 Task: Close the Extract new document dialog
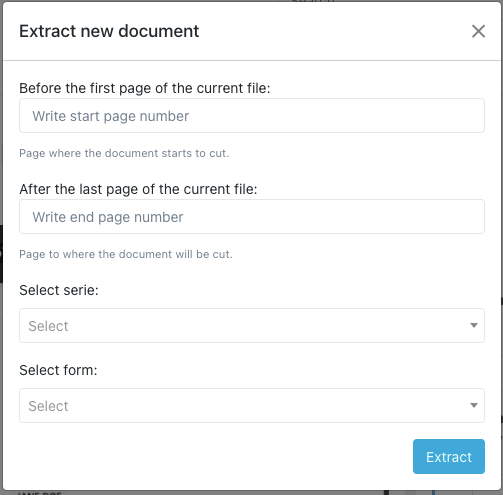click(x=478, y=31)
